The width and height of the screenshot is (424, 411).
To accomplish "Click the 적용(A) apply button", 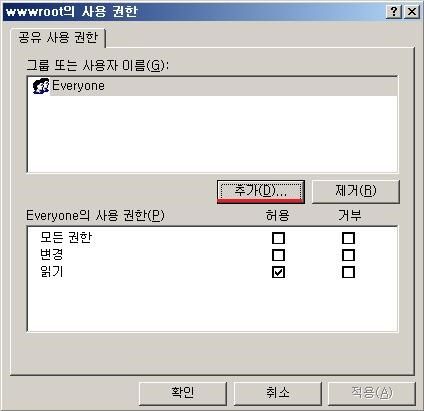I will click(372, 393).
